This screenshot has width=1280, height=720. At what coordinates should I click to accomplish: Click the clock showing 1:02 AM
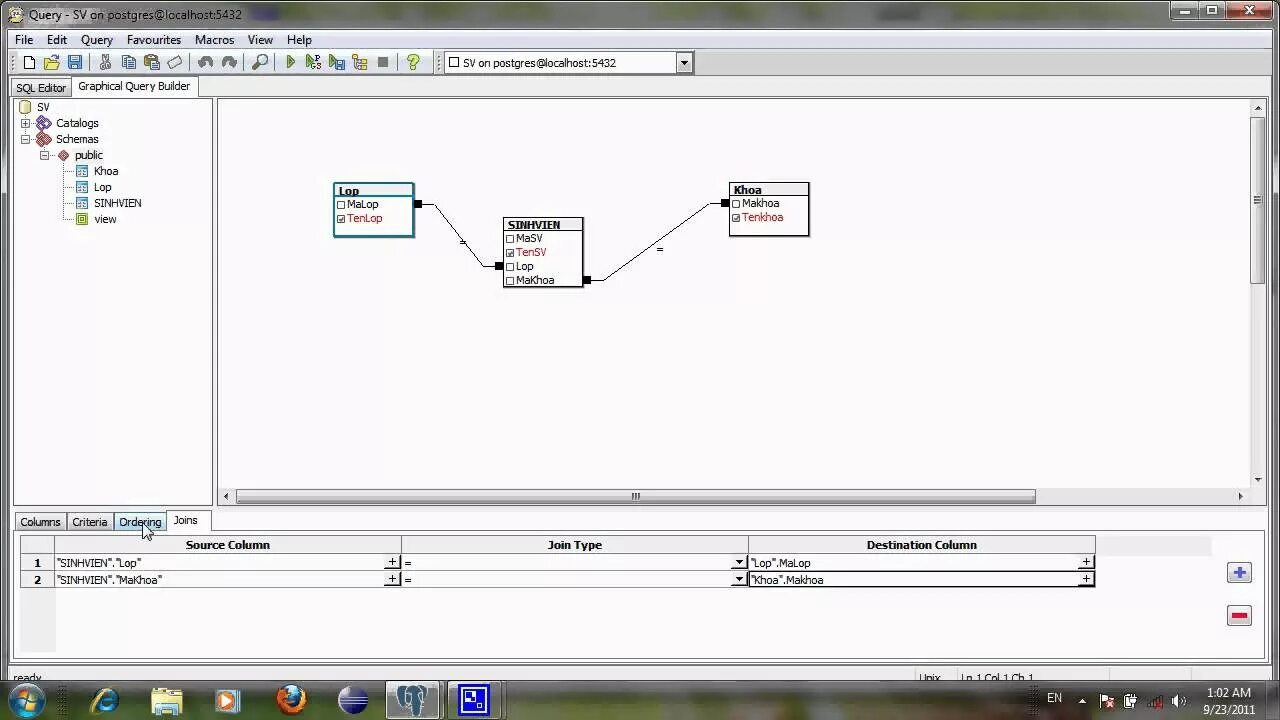click(1229, 693)
